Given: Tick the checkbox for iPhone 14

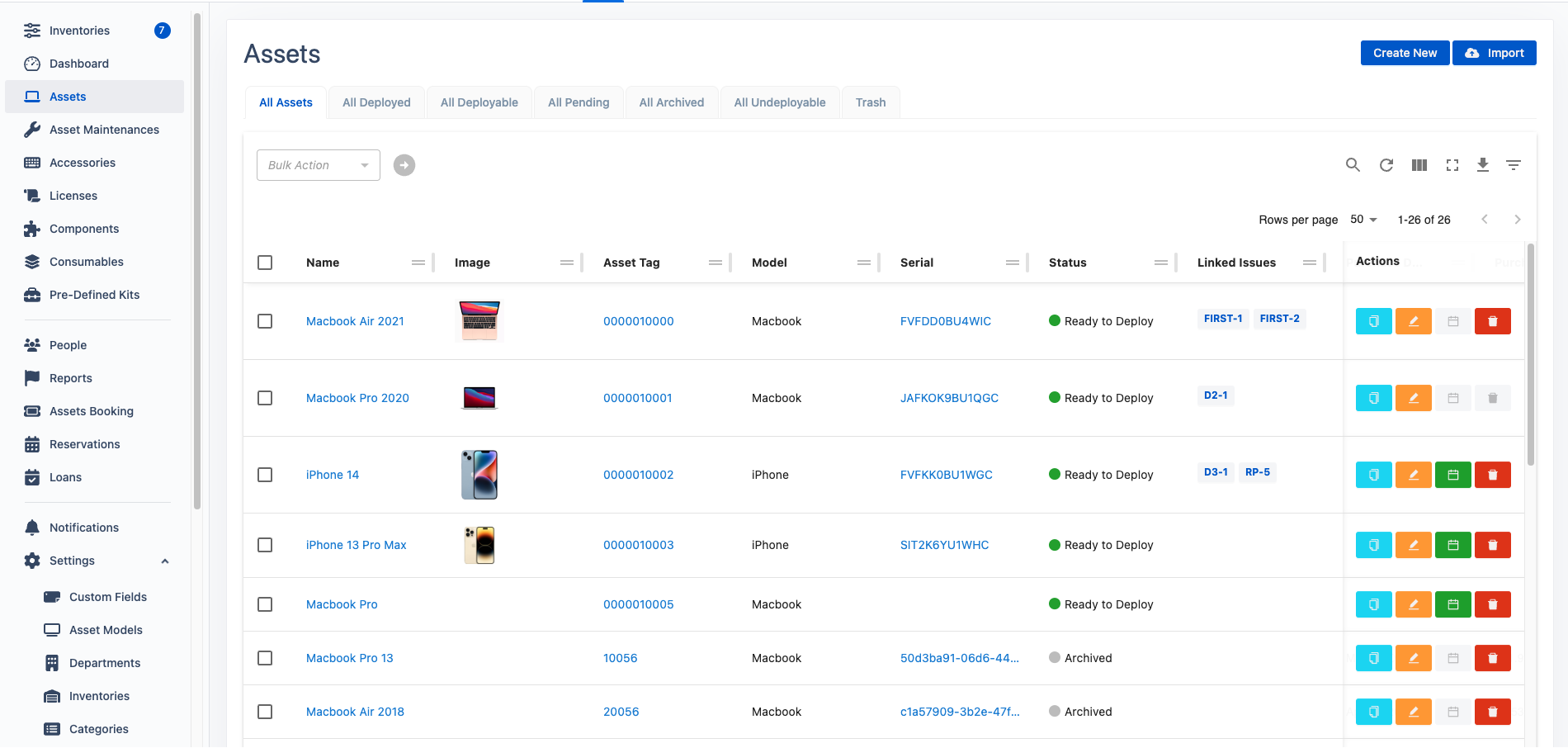Looking at the screenshot, I should (x=265, y=475).
